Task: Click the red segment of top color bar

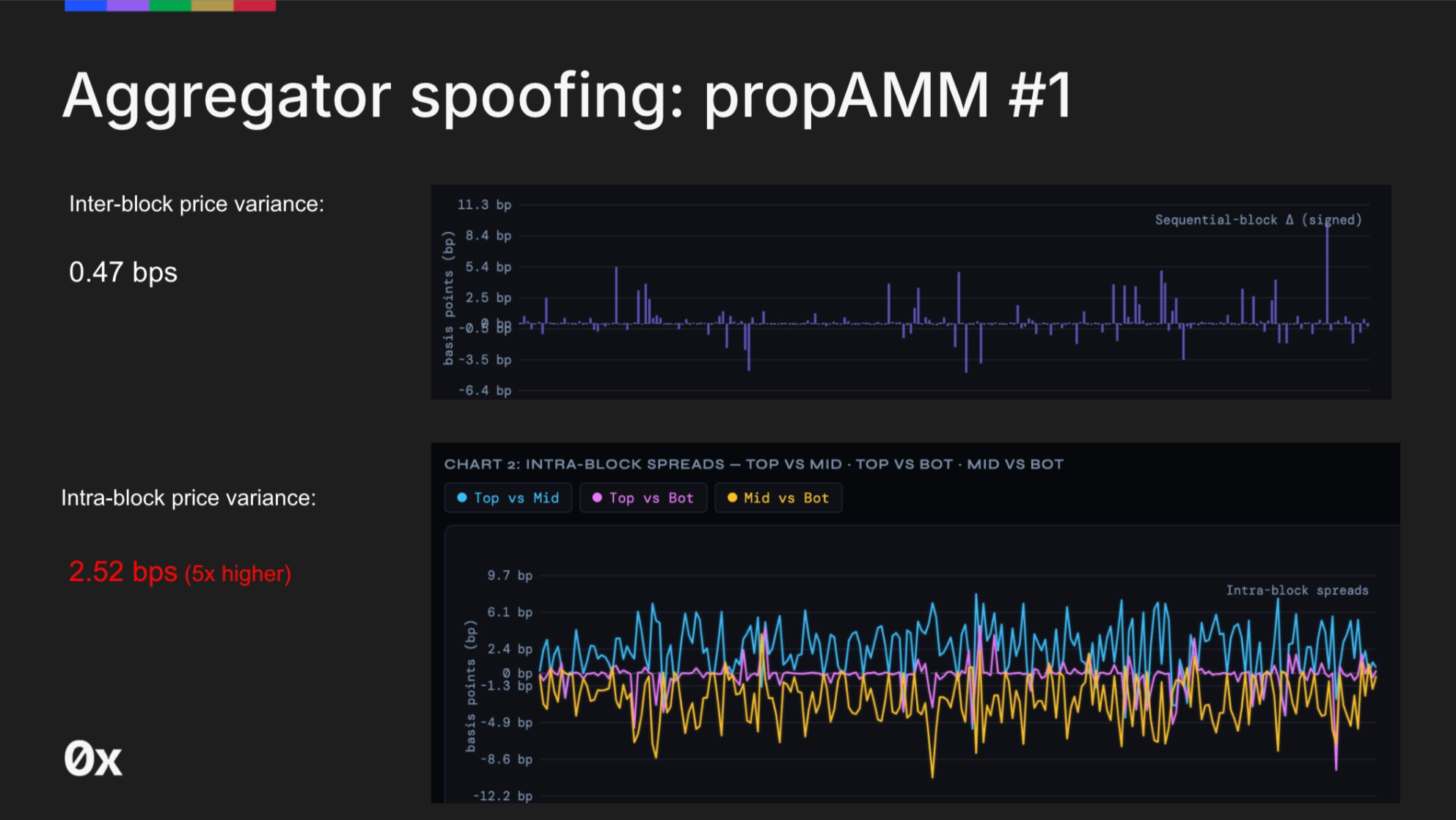Action: 255,5
